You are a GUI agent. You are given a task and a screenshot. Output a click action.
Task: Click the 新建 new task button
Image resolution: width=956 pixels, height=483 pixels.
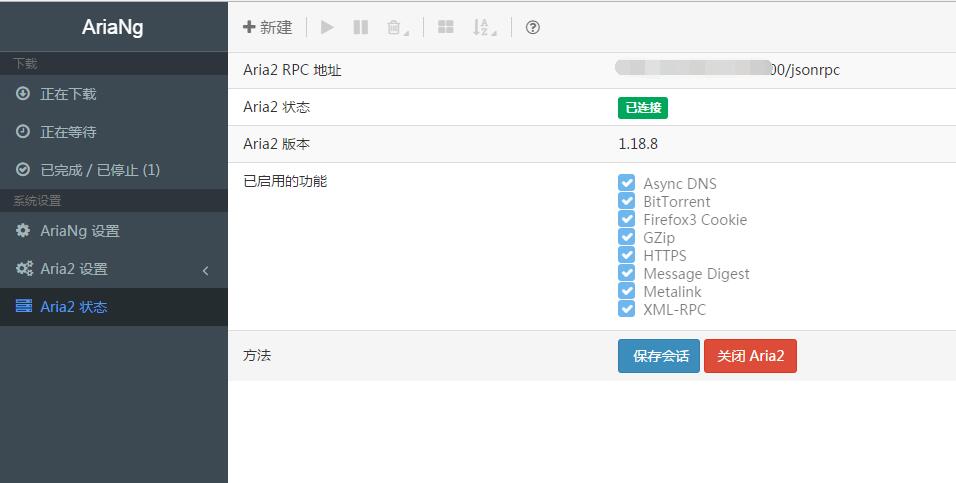point(268,27)
